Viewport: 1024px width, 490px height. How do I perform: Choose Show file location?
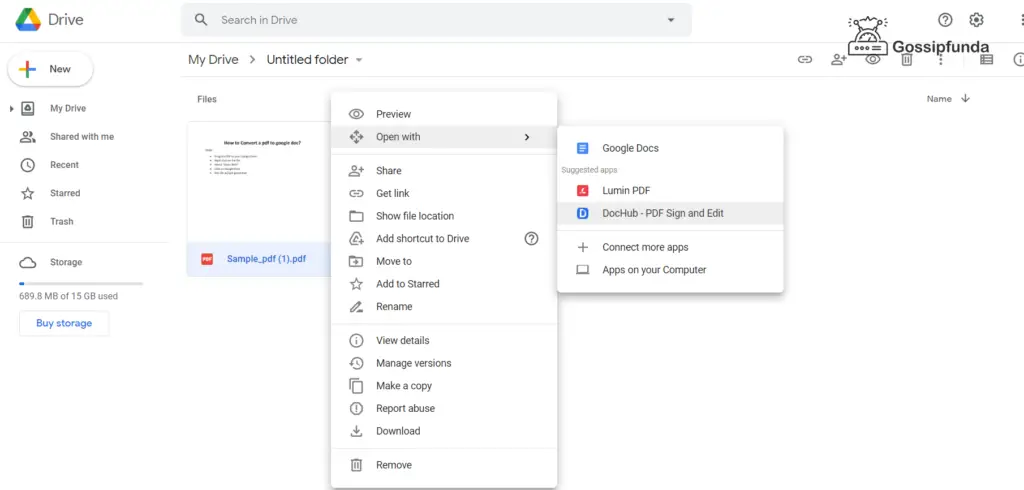coord(444,216)
